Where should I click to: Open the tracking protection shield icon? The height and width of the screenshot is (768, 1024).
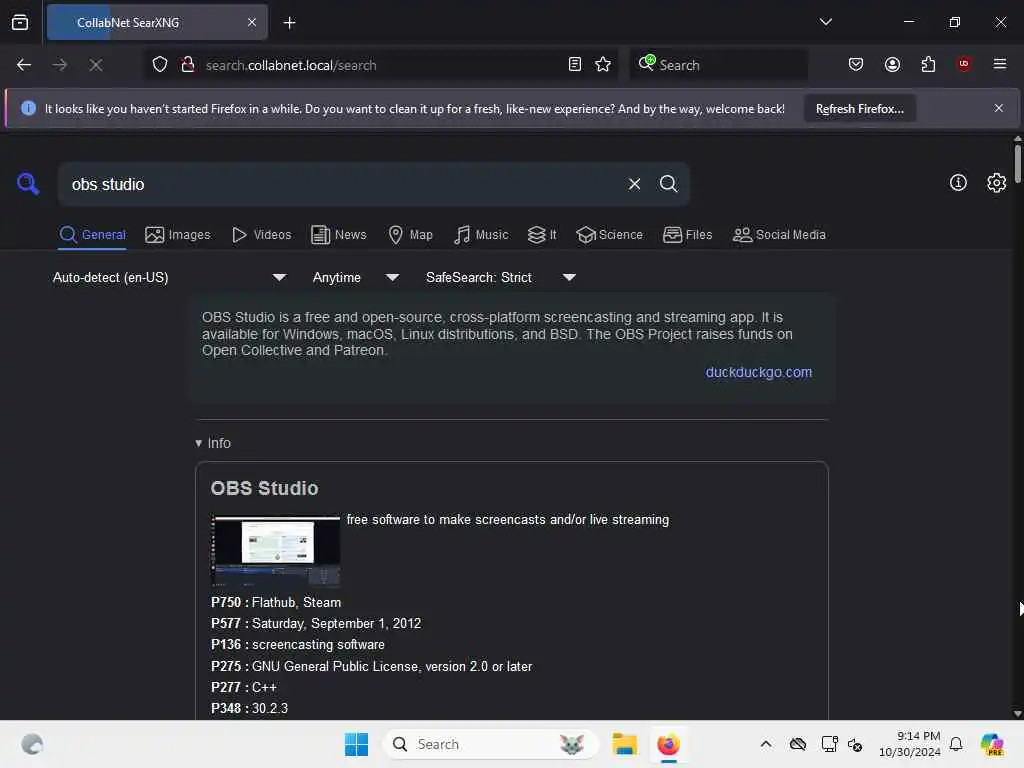tap(160, 65)
